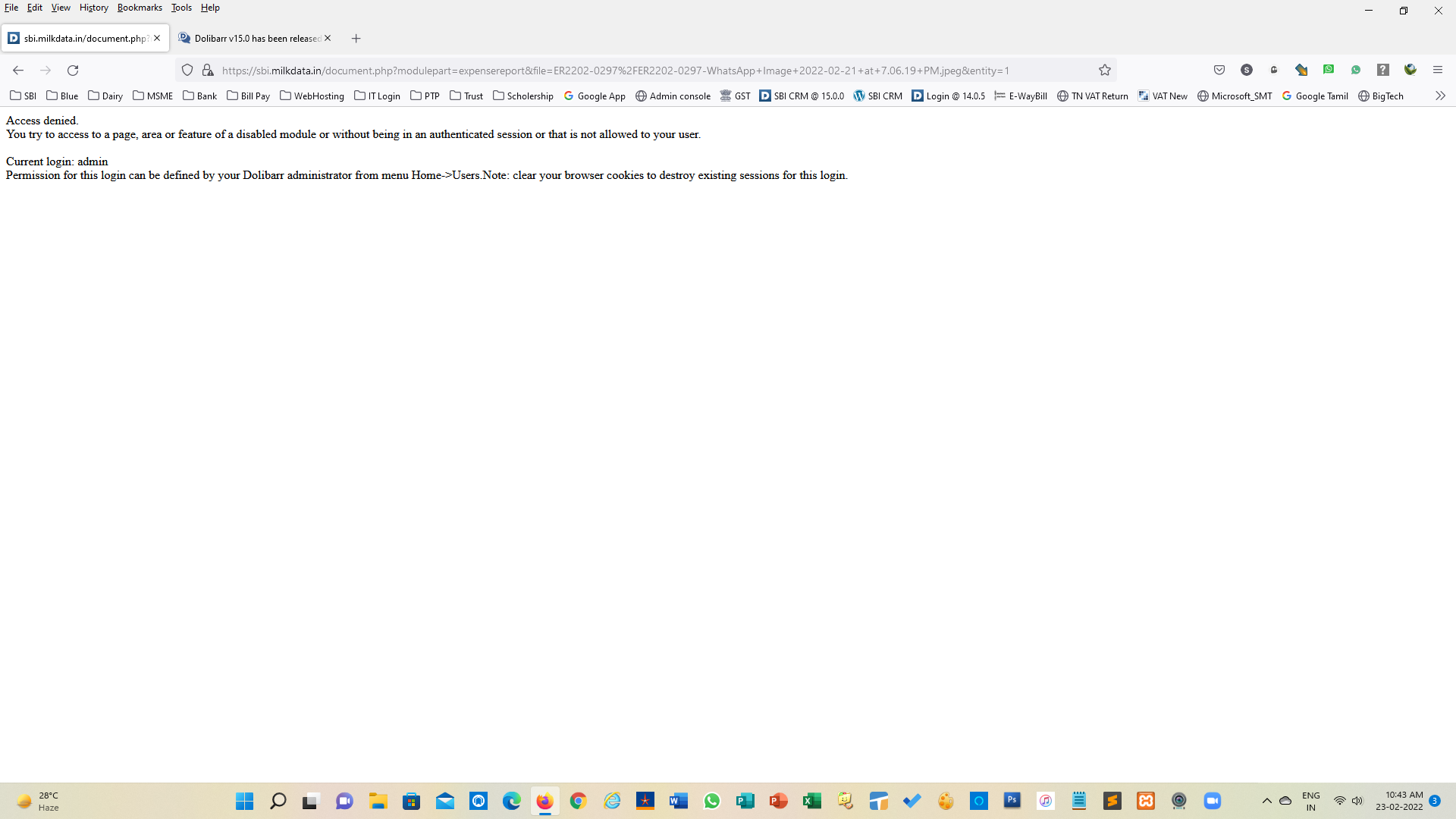The width and height of the screenshot is (1456, 819).
Task: Reload the current page
Action: (73, 70)
